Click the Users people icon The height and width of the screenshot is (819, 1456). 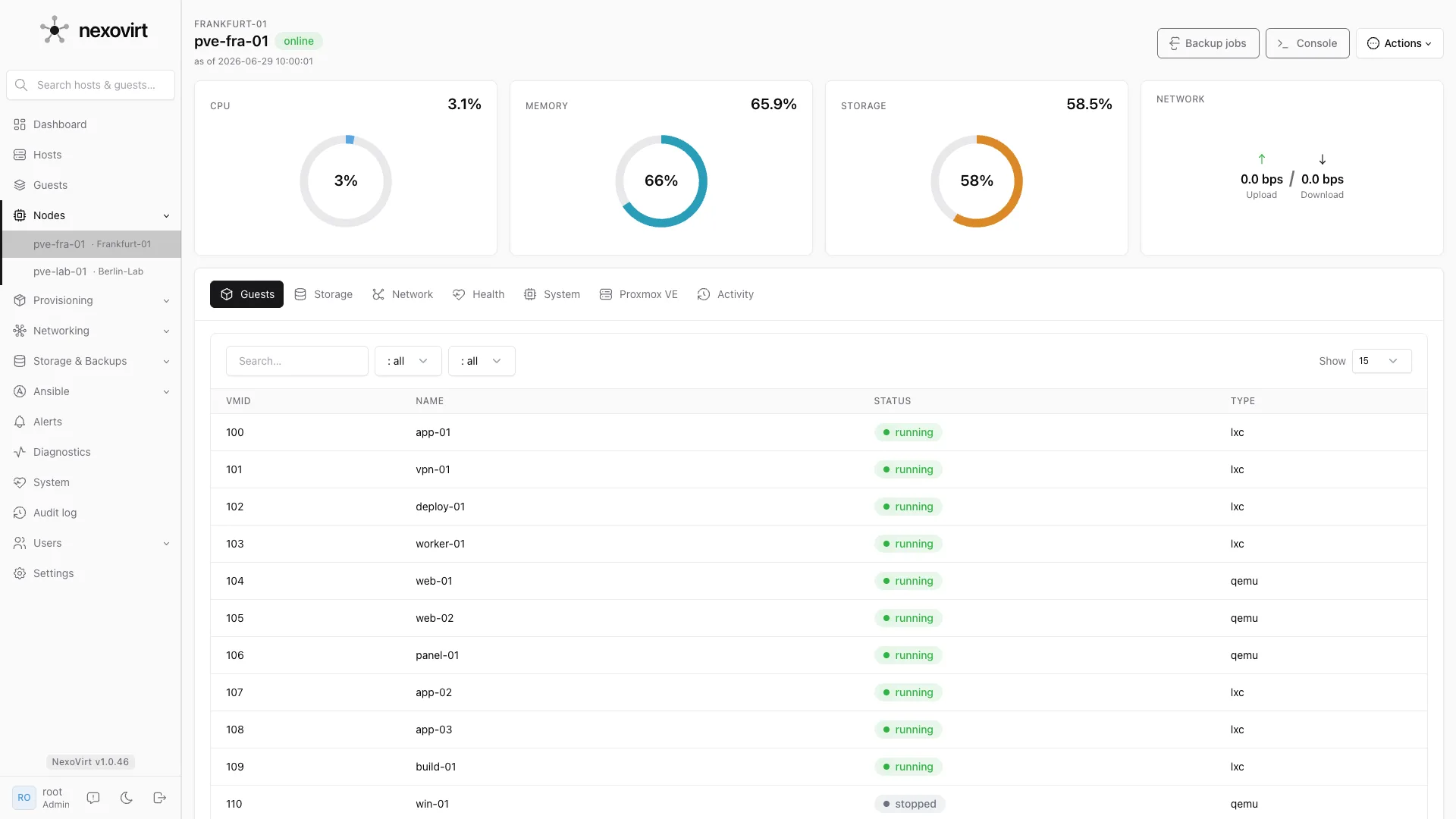click(x=20, y=543)
